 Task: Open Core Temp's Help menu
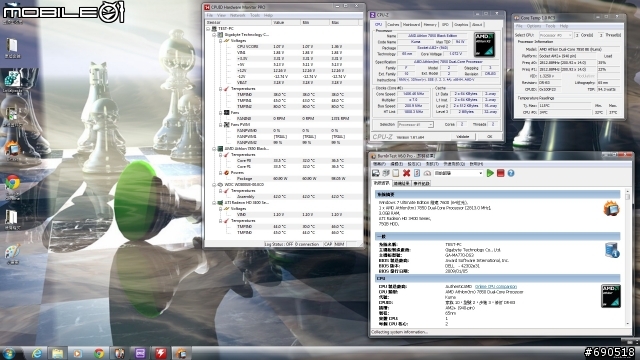click(564, 26)
